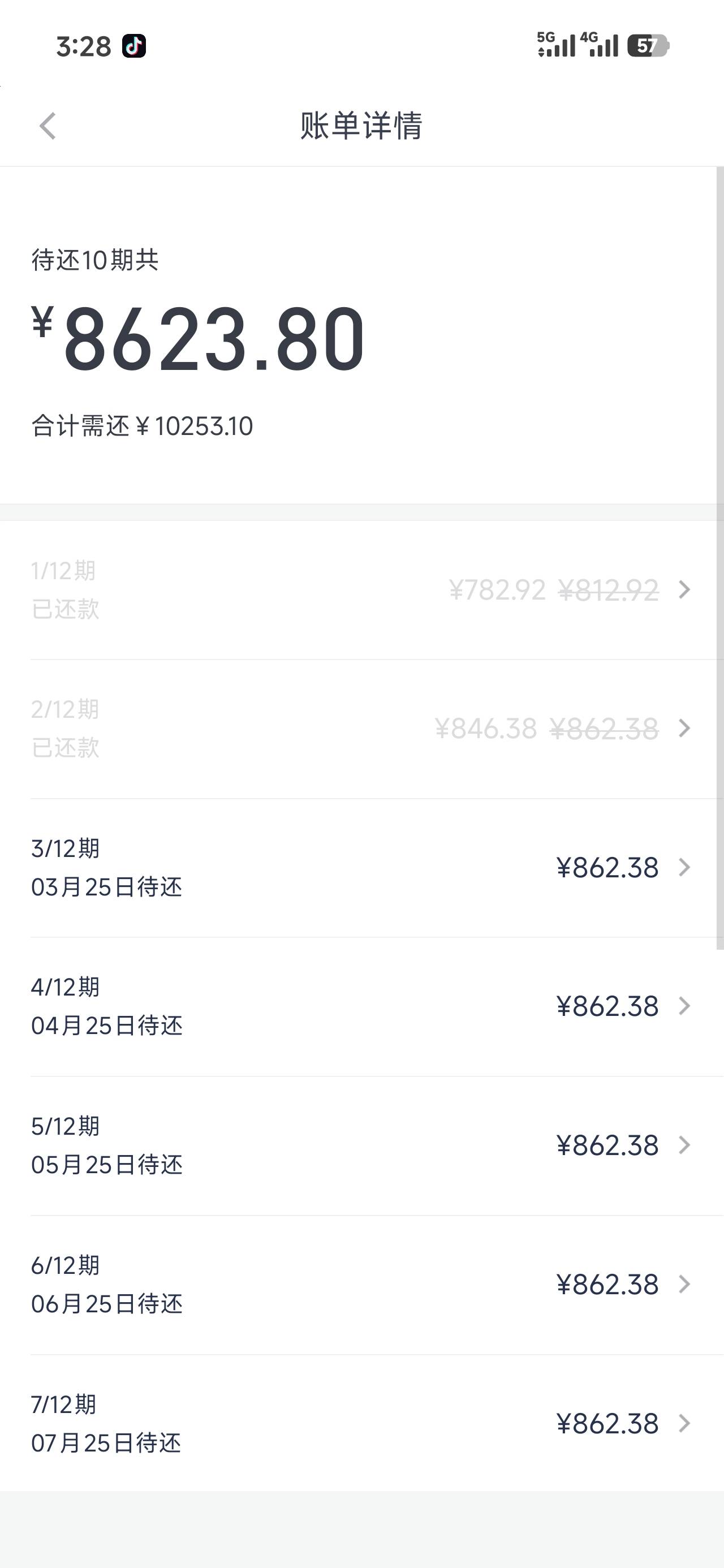Expand the 2/12期 repaid installment chevron
The image size is (724, 1568).
[x=684, y=728]
